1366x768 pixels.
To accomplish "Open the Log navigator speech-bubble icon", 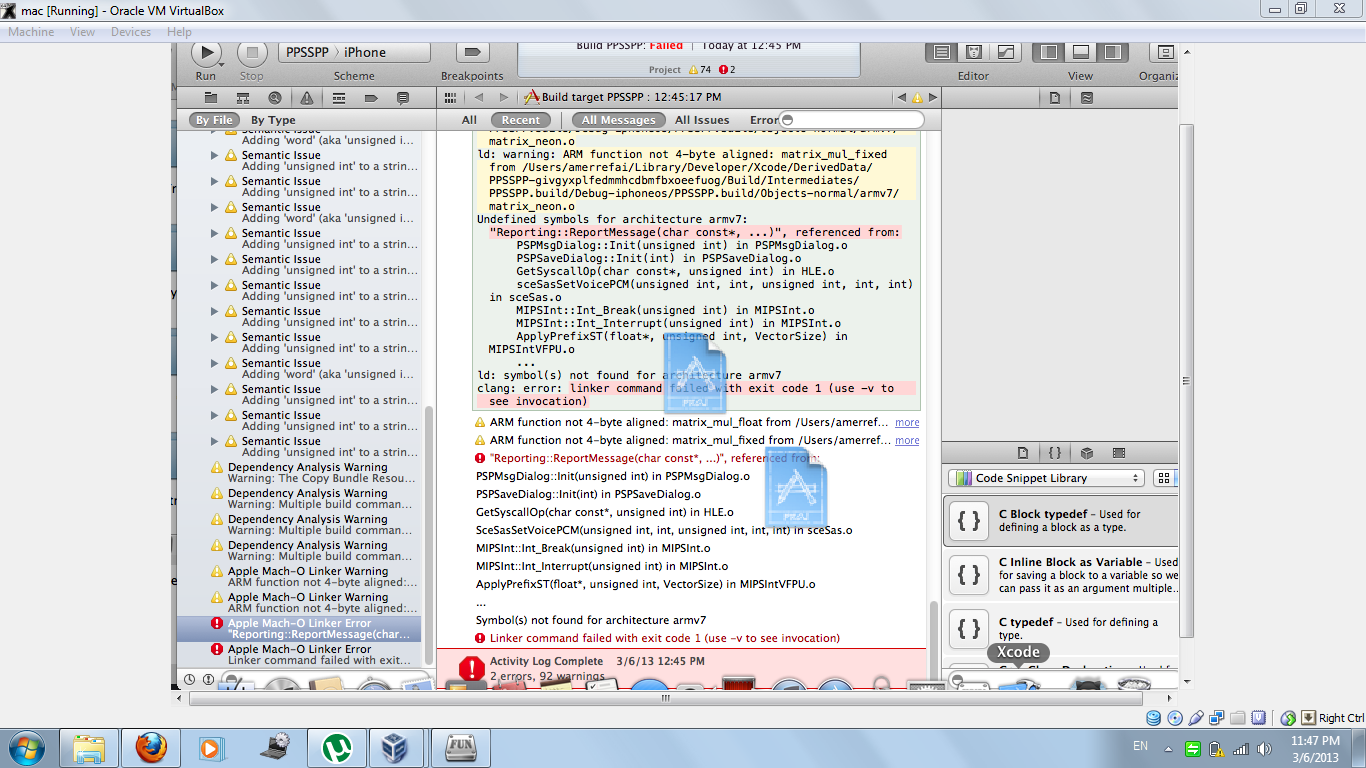I will 403,98.
